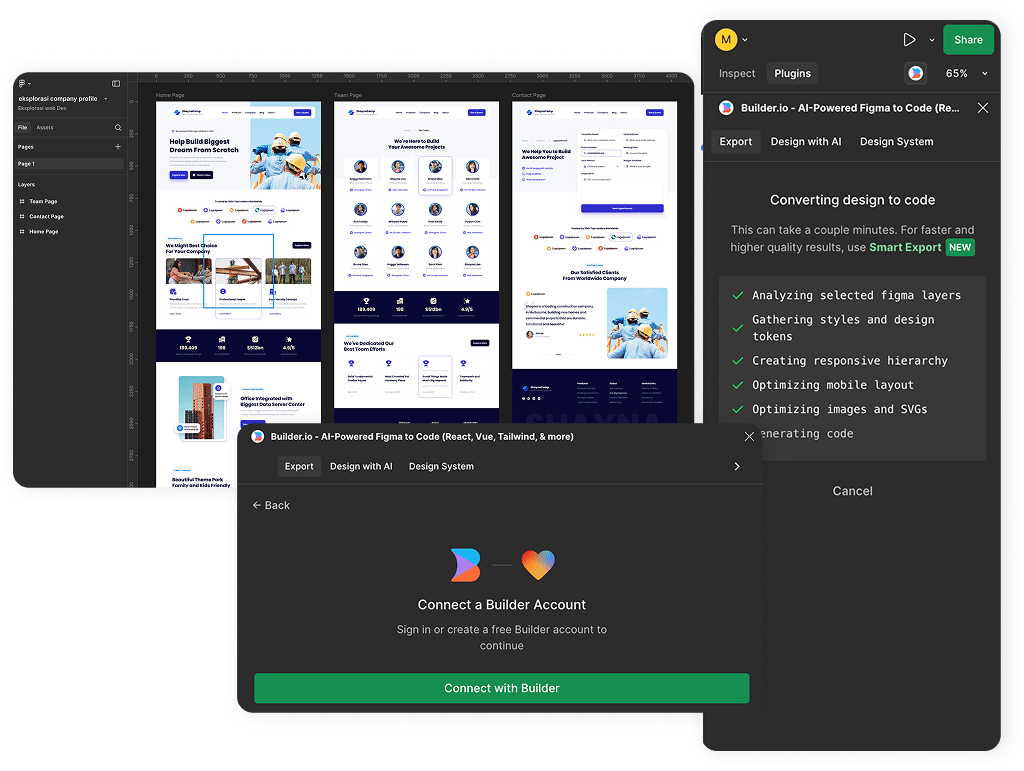This screenshot has width=1024, height=771.
Task: Click Builder.io logo in right plugin header
Action: 726,108
